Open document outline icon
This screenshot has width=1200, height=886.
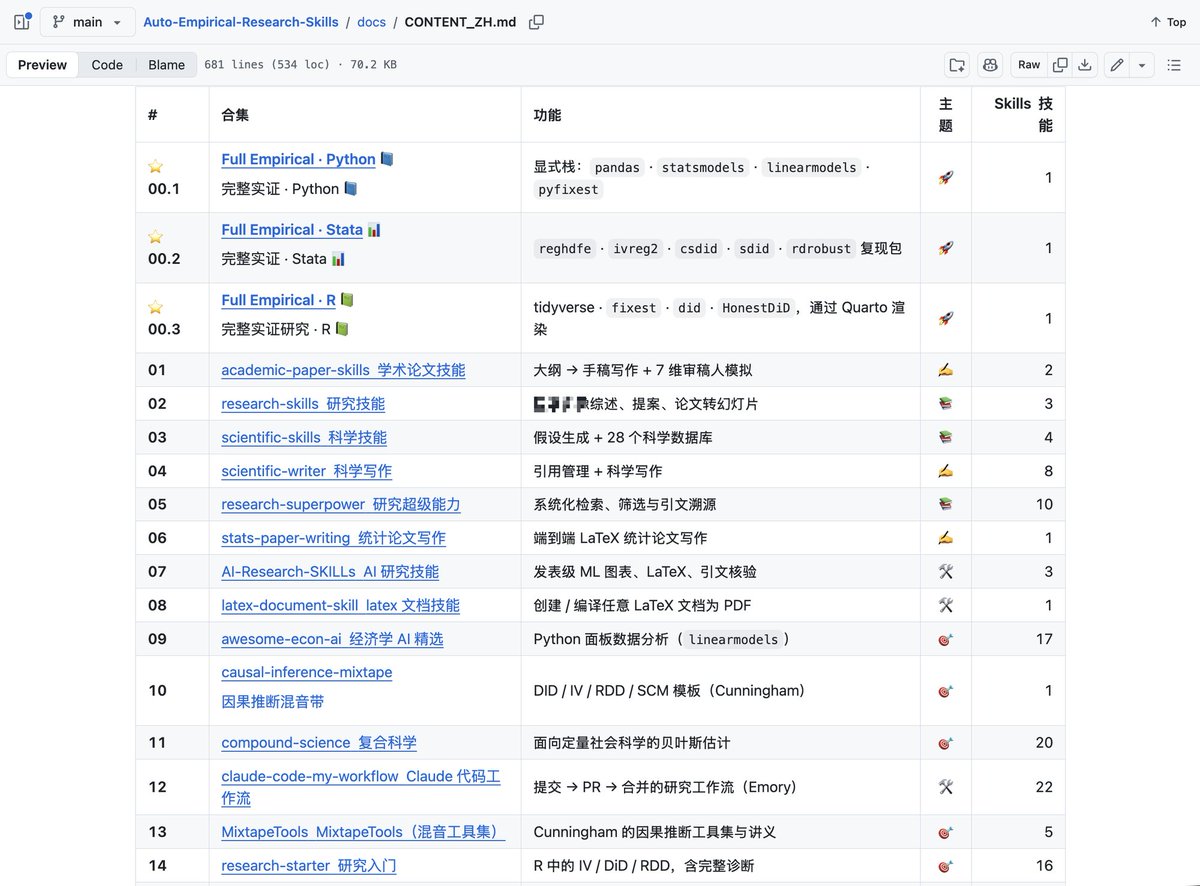1174,65
